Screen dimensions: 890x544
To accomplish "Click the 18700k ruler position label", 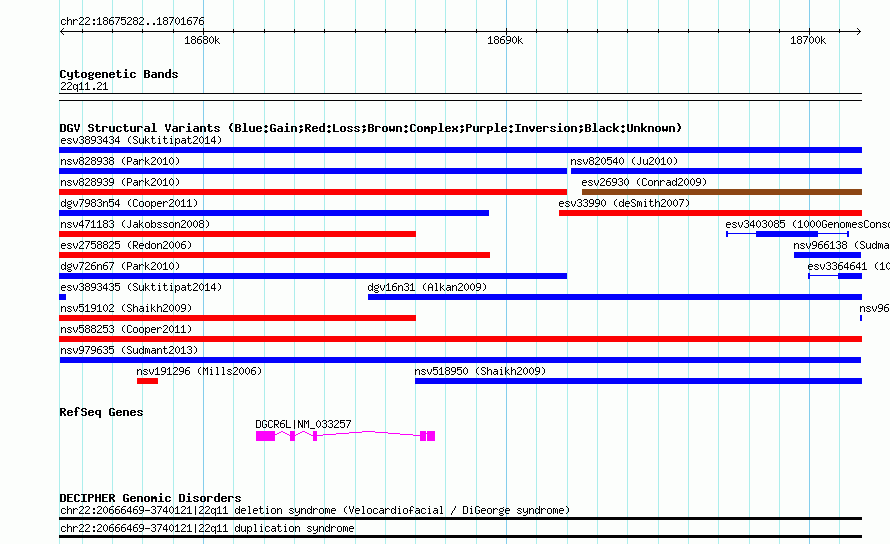I will pyautogui.click(x=808, y=40).
